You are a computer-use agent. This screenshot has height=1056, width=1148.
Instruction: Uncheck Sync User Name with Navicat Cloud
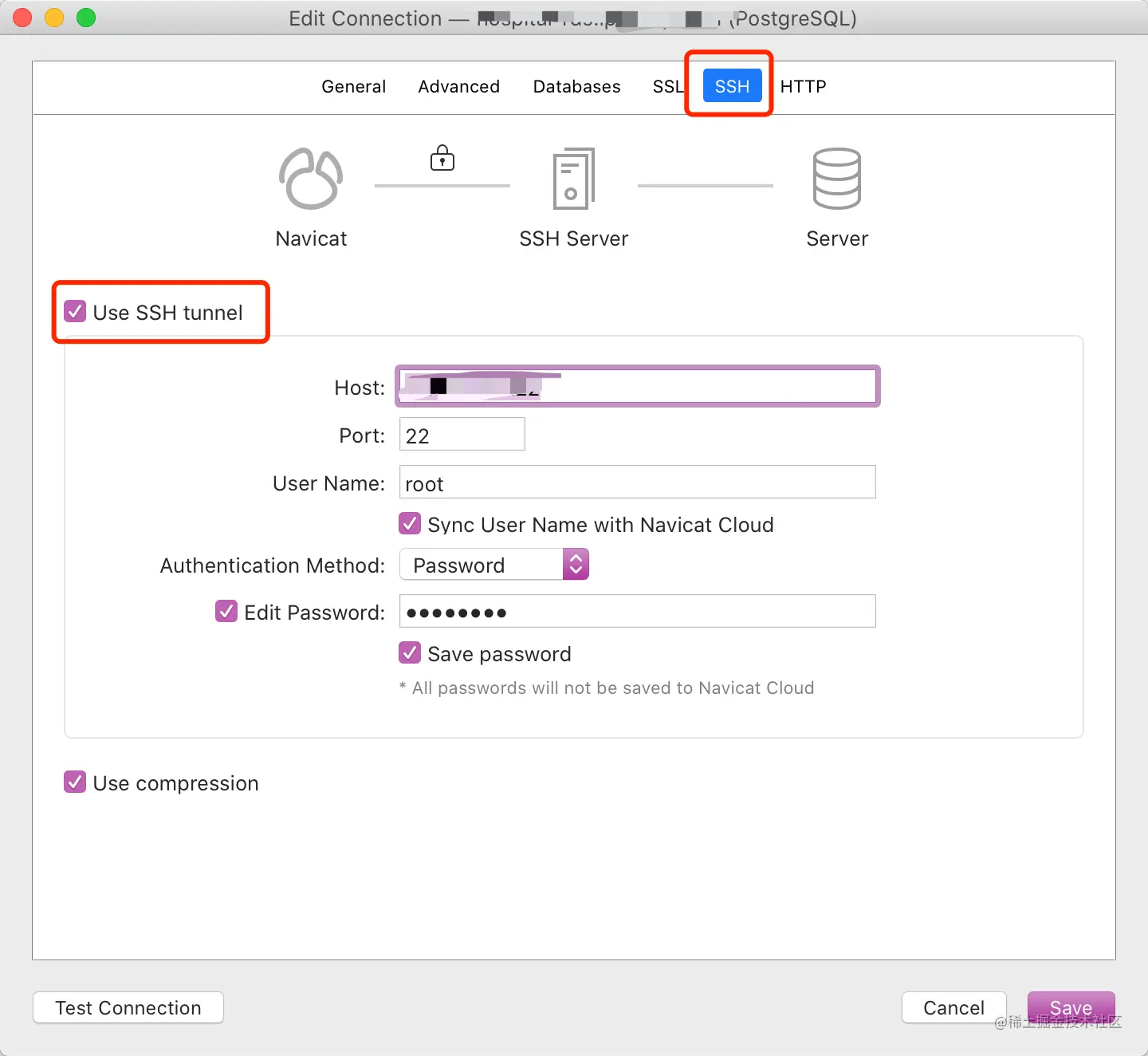pyautogui.click(x=410, y=523)
